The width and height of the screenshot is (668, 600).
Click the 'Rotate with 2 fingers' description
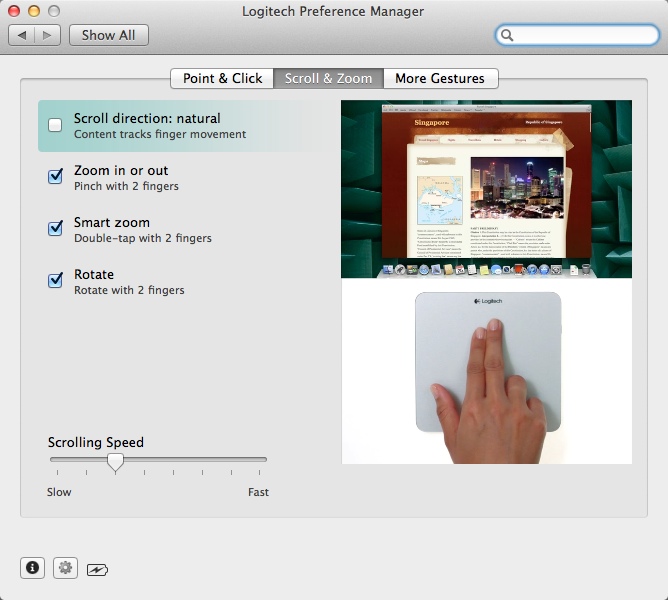pos(129,290)
